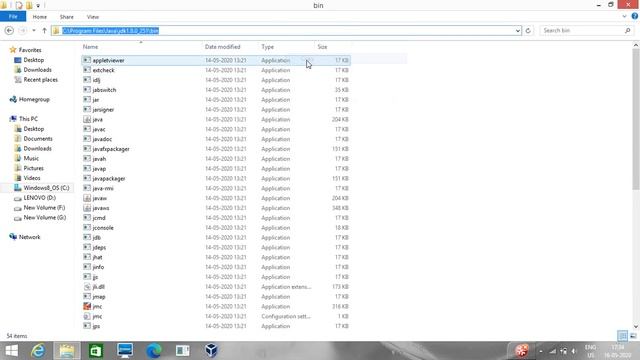This screenshot has height=360, width=640.
Task: Go up one folder level
Action: 44,31
